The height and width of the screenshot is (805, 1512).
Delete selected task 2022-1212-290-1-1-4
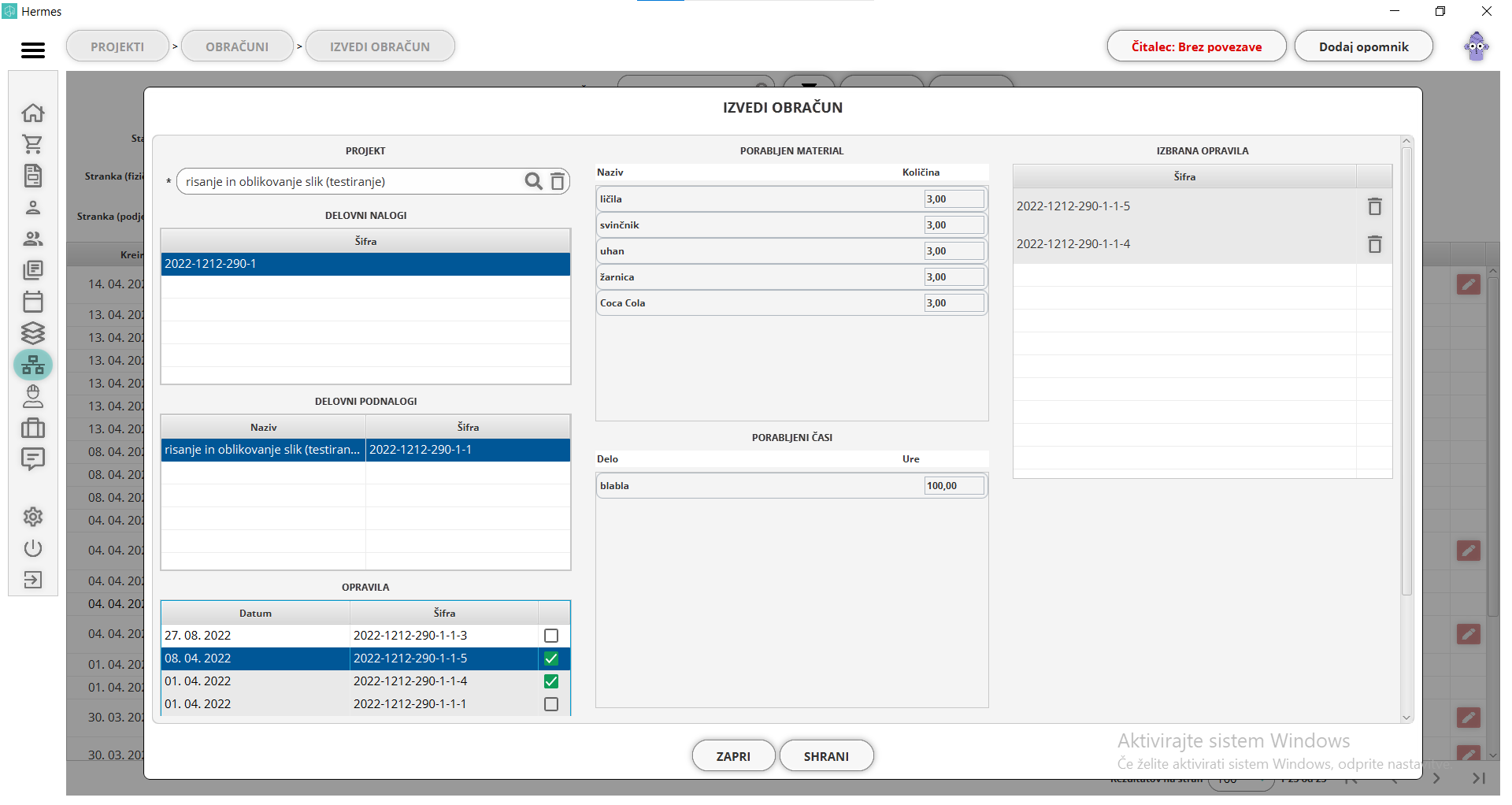coord(1374,244)
